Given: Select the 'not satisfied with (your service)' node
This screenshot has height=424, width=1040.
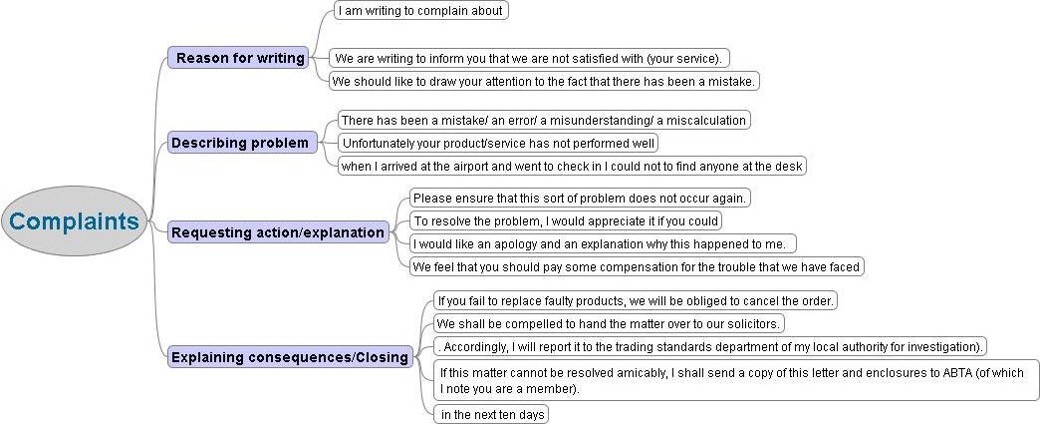Looking at the screenshot, I should tap(529, 58).
